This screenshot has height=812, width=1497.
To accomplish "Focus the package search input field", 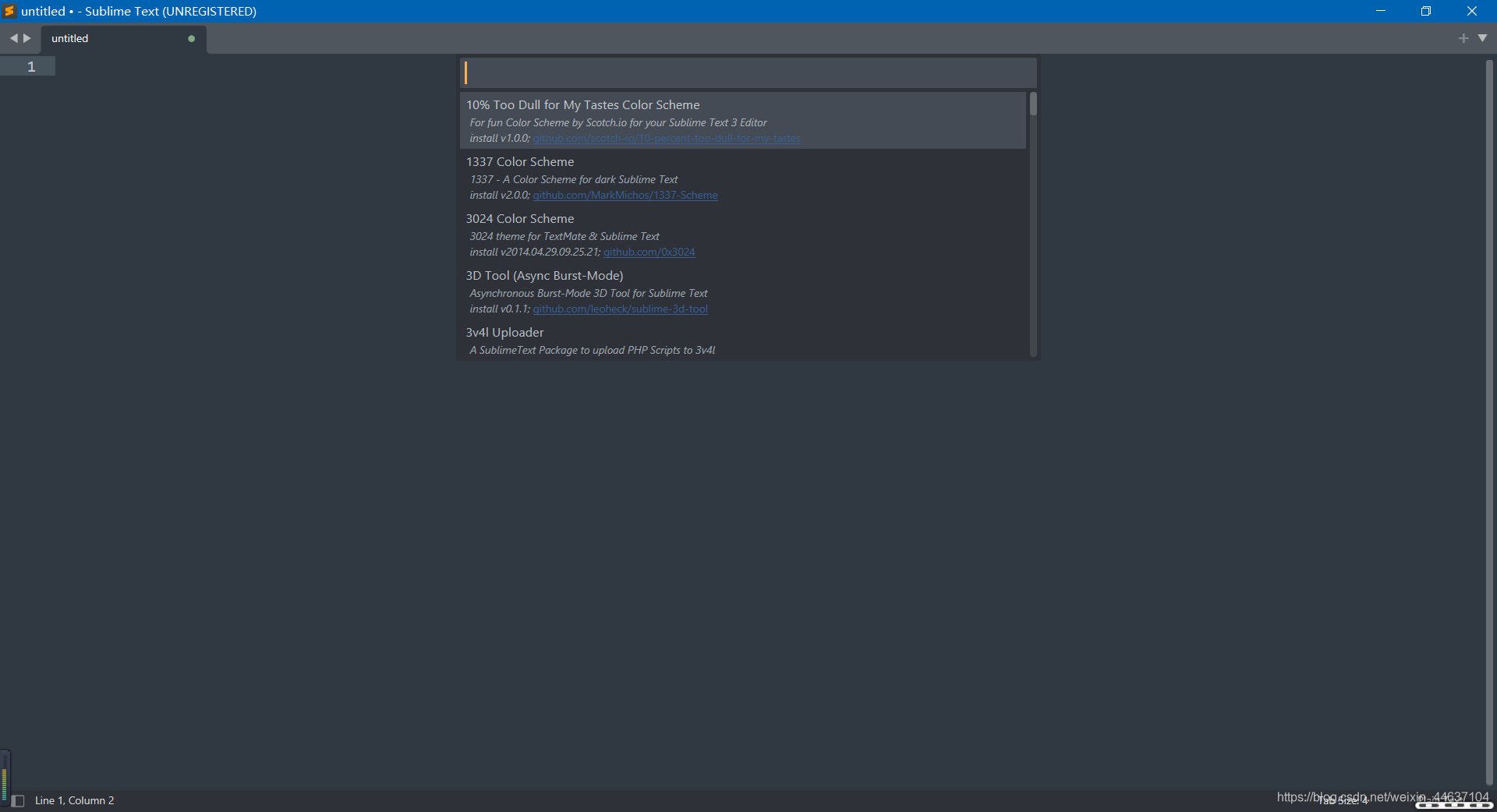I will [748, 72].
